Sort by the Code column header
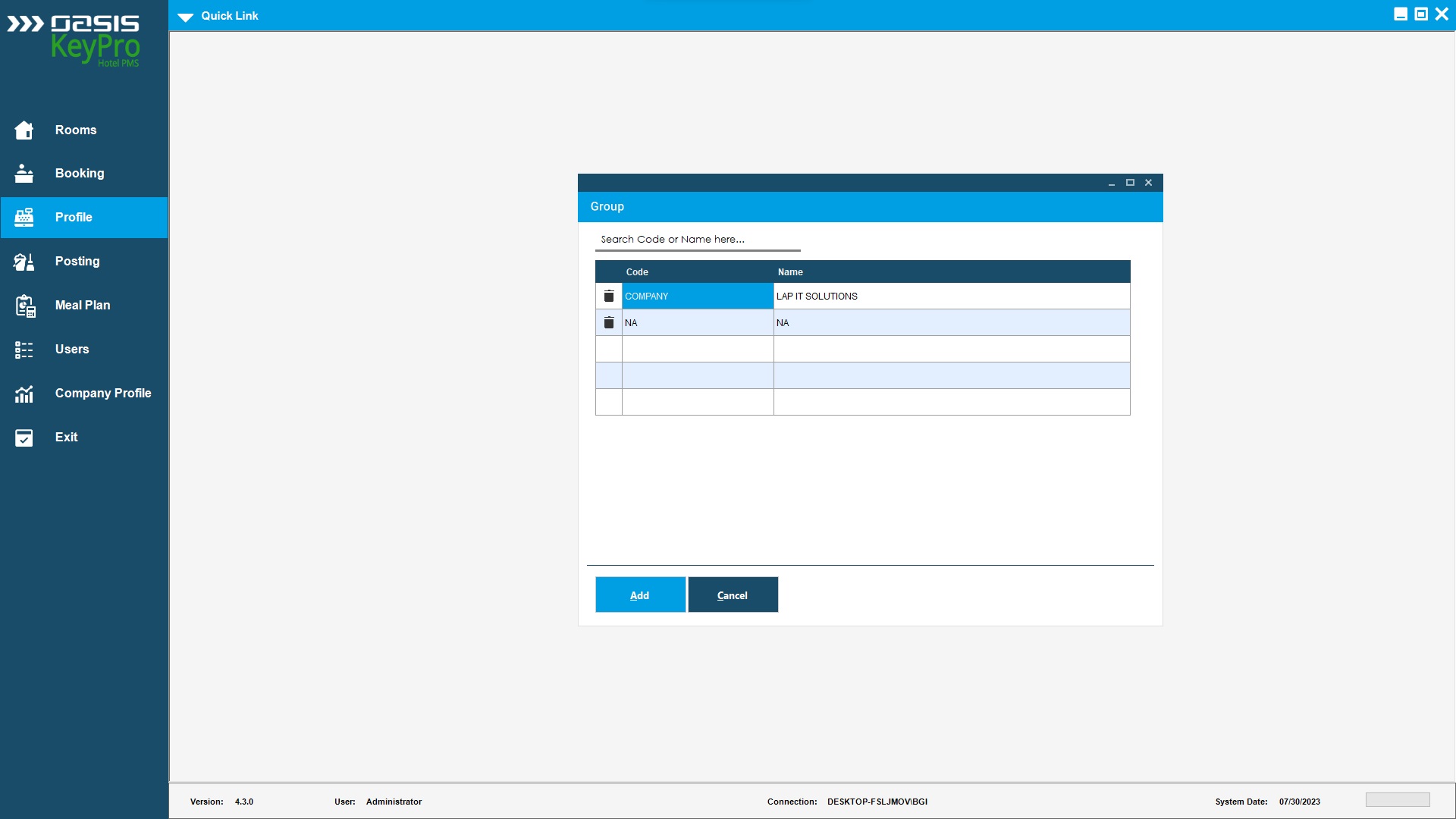 click(x=637, y=272)
